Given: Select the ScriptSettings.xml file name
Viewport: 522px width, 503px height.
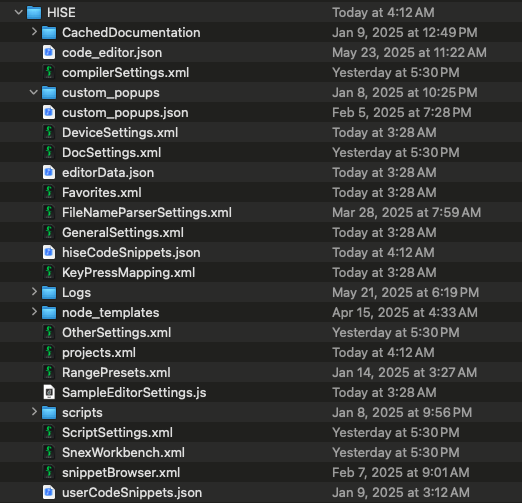Looking at the screenshot, I should pyautogui.click(x=117, y=433).
